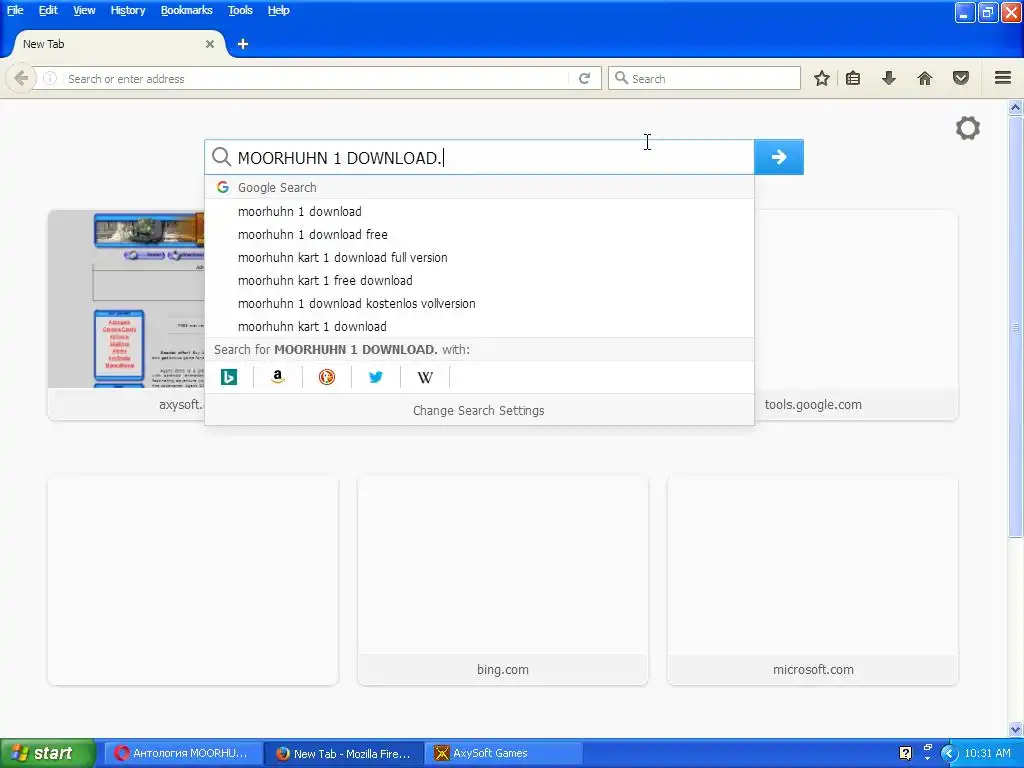
Task: Click the vertical scrollbar thumb
Action: 1016,327
